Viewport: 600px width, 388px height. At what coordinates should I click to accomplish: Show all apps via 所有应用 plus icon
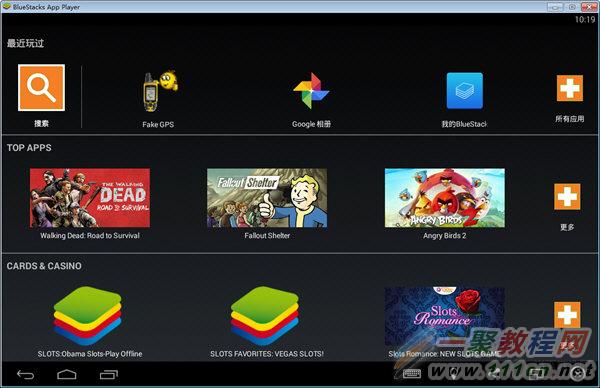[570, 88]
